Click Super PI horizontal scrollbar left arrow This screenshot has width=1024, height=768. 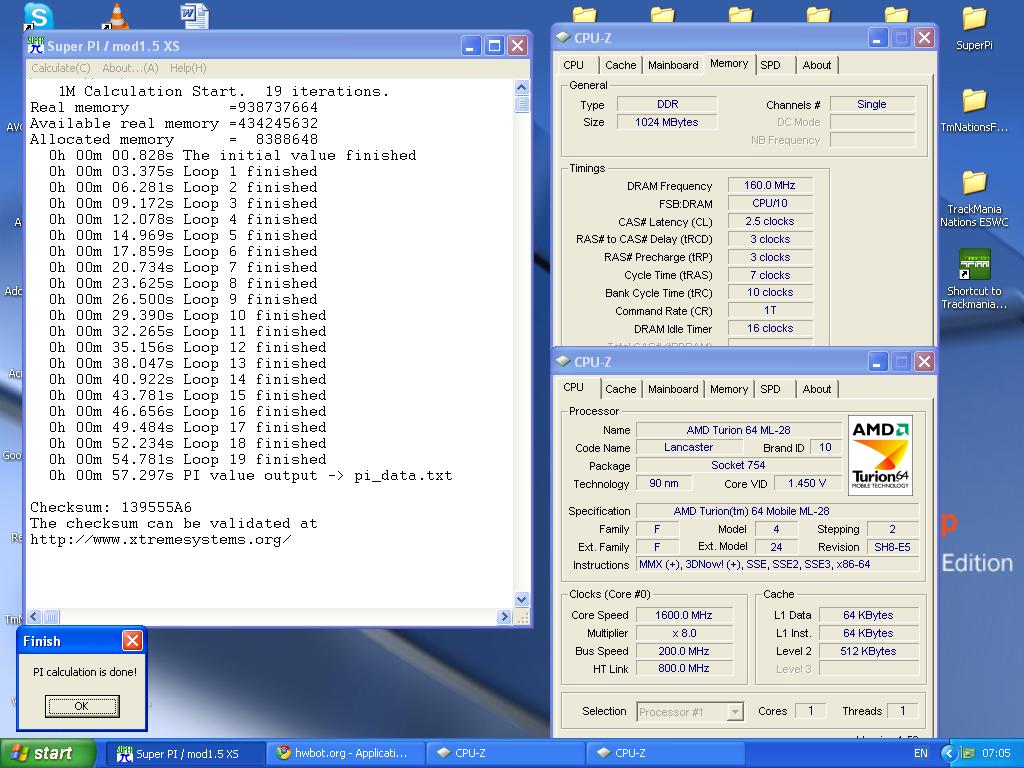pyautogui.click(x=34, y=616)
